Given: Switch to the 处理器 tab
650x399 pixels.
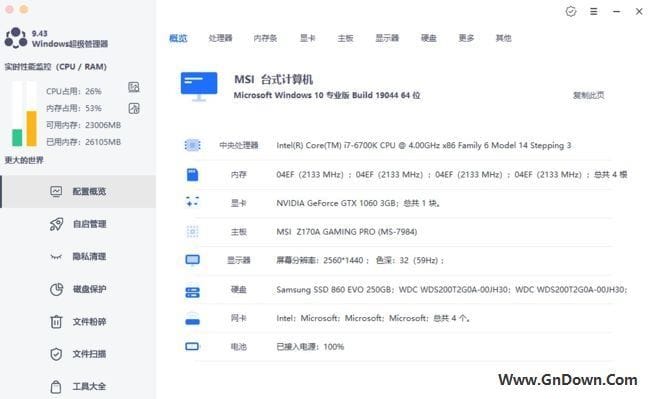Looking at the screenshot, I should pos(220,38).
